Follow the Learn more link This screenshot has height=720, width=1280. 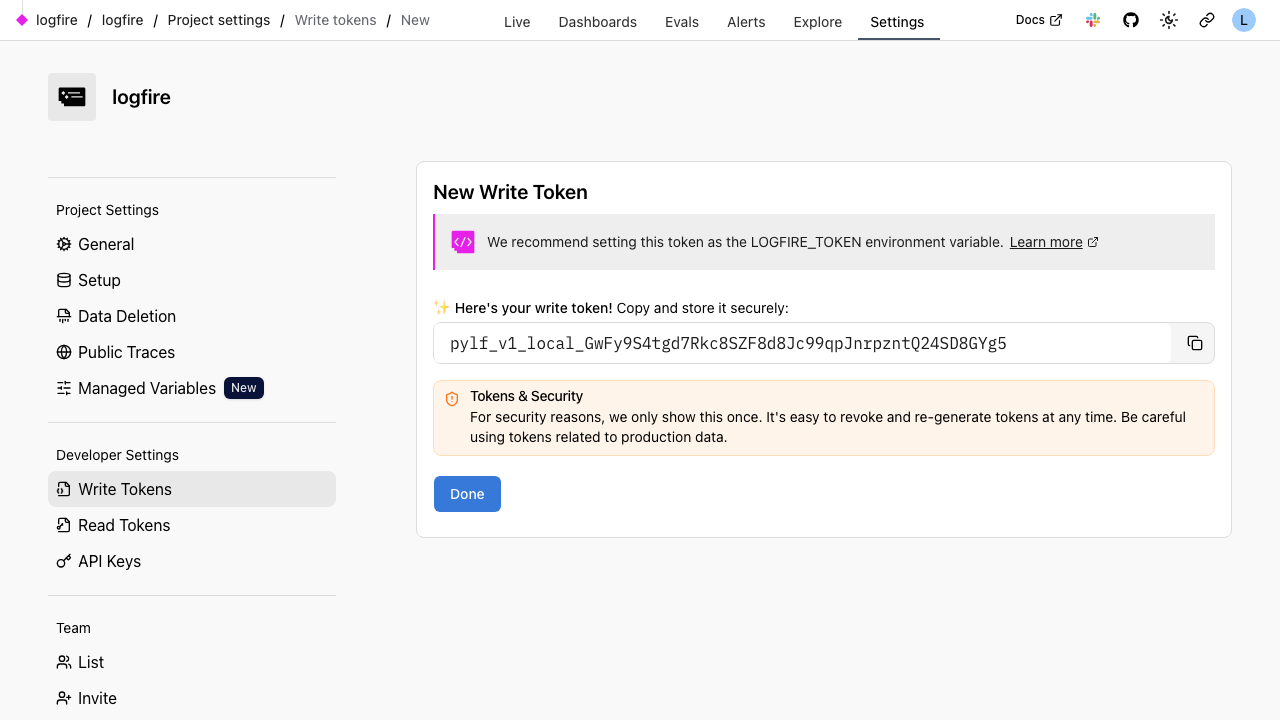click(x=1046, y=242)
